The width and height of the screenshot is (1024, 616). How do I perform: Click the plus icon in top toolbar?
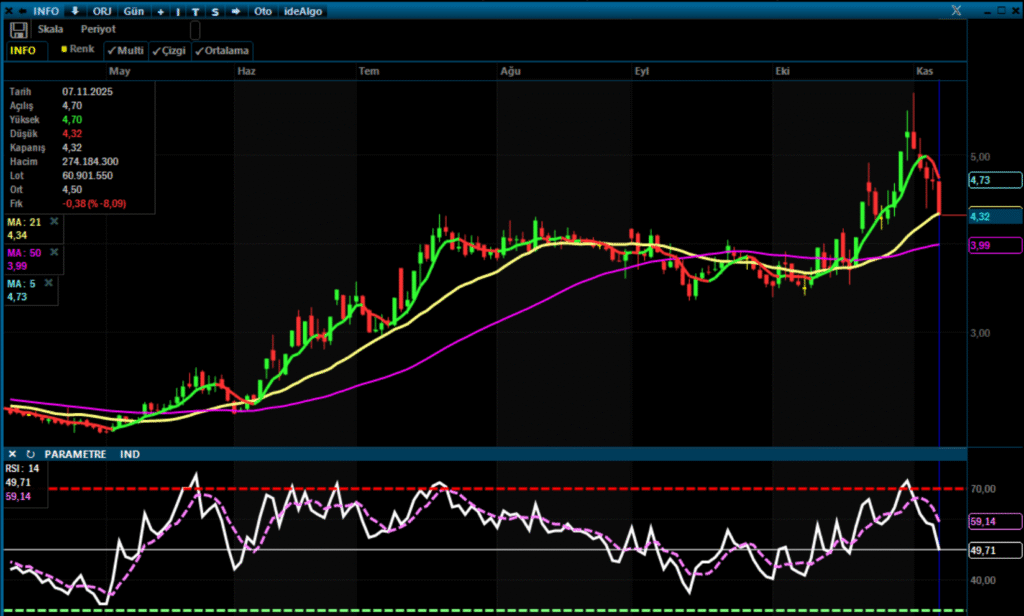[161, 11]
